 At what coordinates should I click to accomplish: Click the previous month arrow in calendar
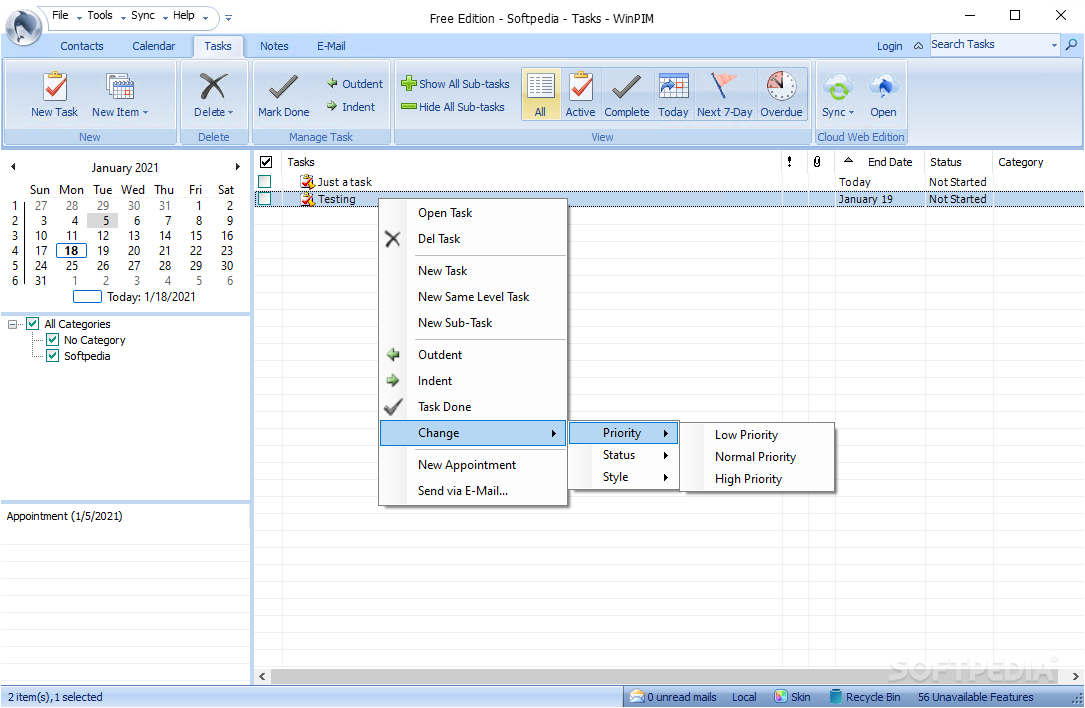tap(13, 167)
